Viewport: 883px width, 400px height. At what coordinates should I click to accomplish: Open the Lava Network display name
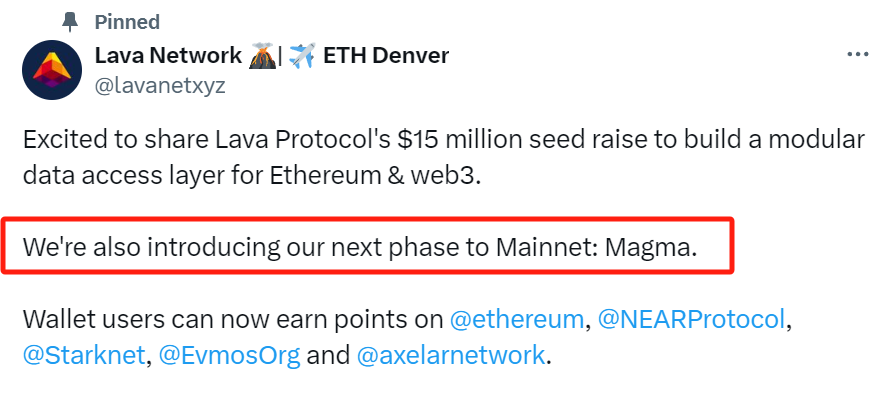pos(168,55)
